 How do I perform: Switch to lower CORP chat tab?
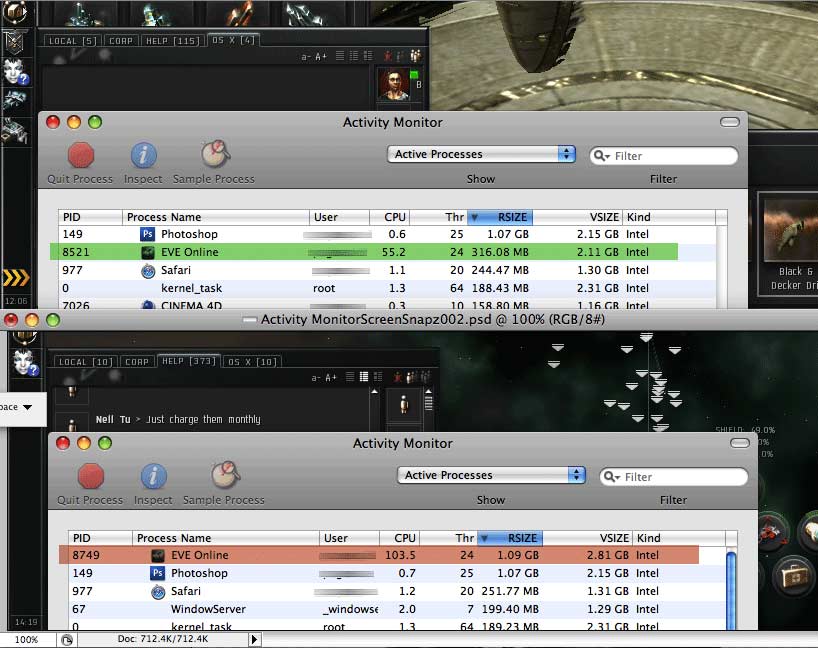coord(137,362)
